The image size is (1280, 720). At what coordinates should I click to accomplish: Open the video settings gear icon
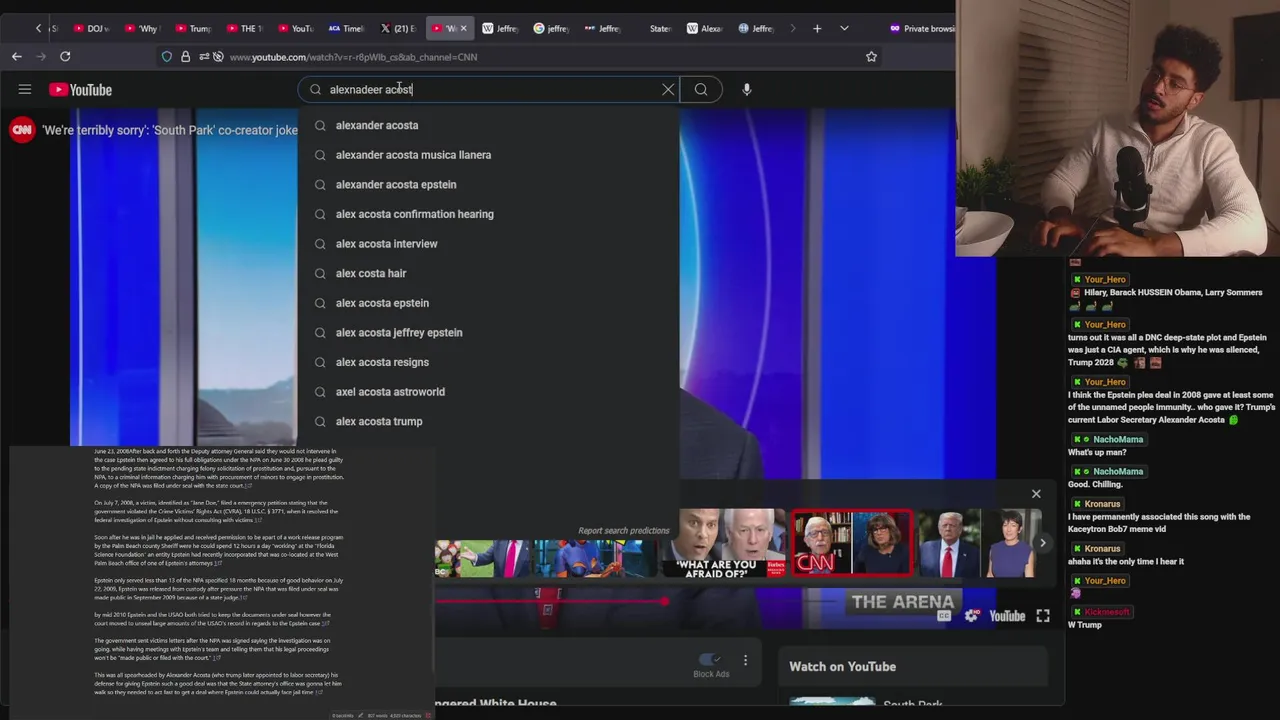pyautogui.click(x=971, y=616)
